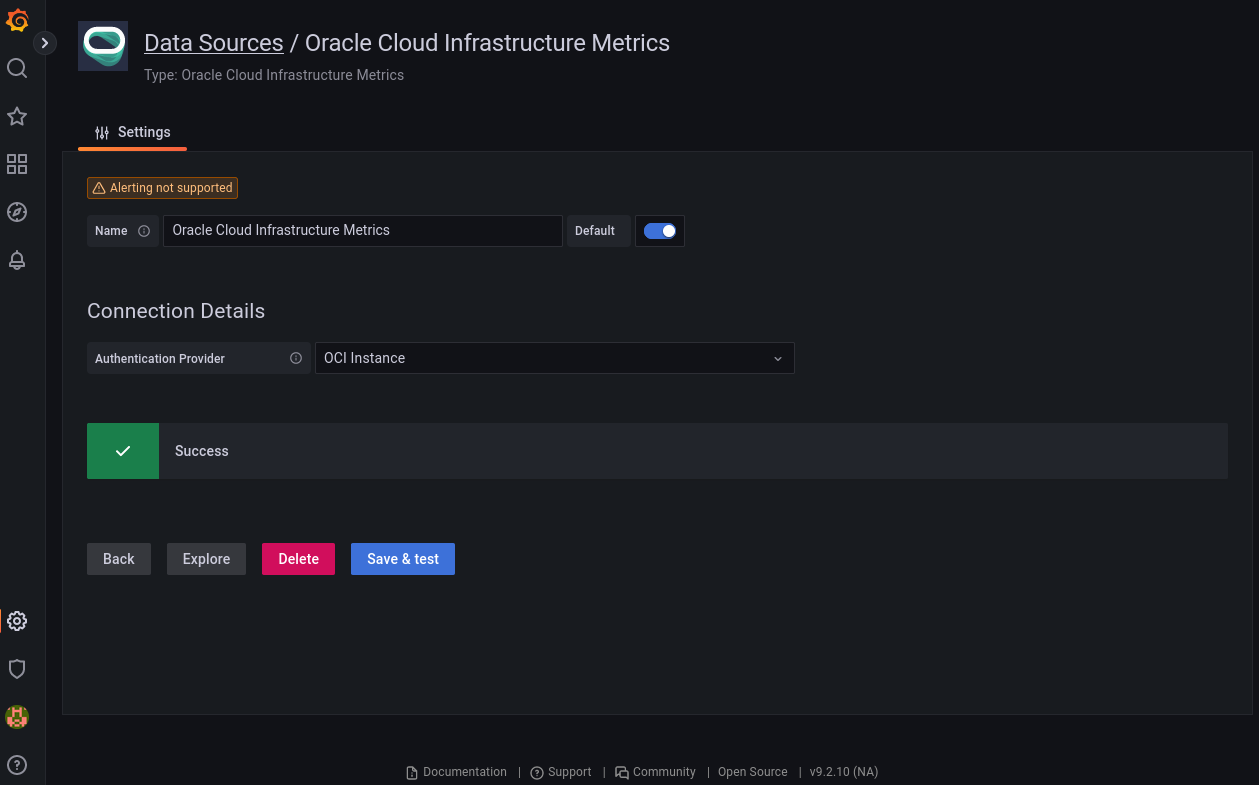
Task: Click into the Name input field
Action: click(x=362, y=231)
